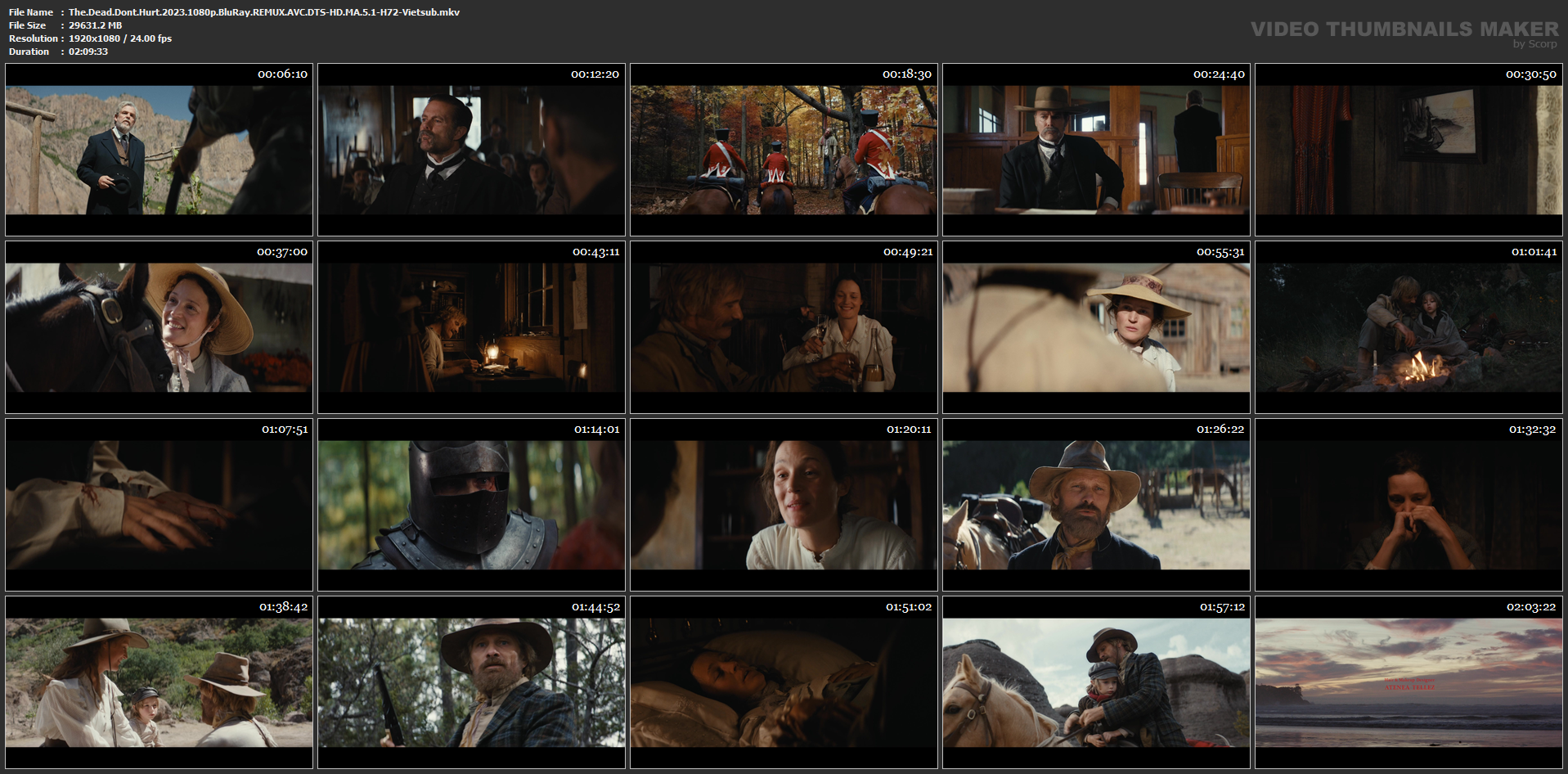Select the 00:55:31 timestamp label

point(1220,252)
